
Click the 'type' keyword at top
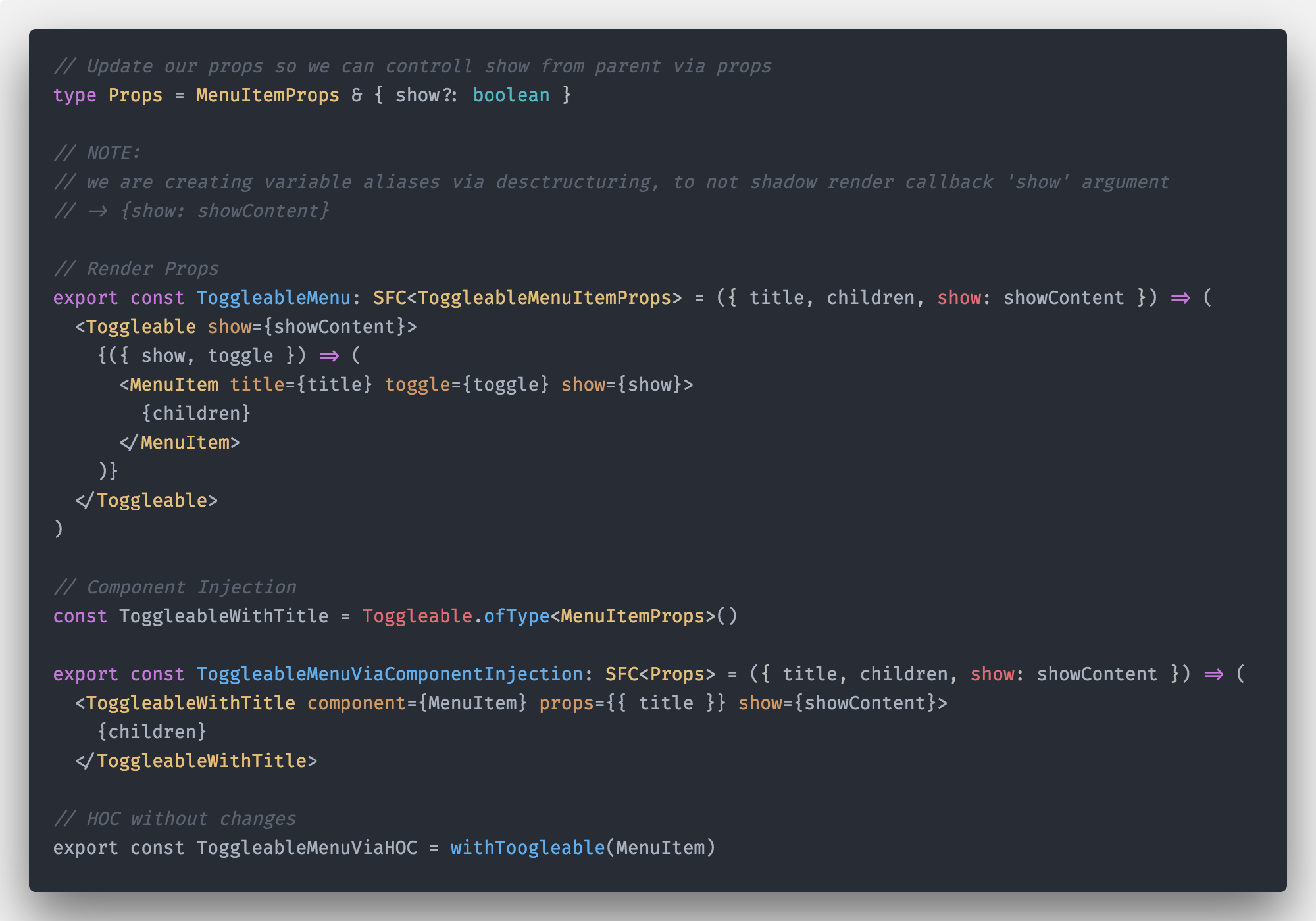[x=74, y=95]
